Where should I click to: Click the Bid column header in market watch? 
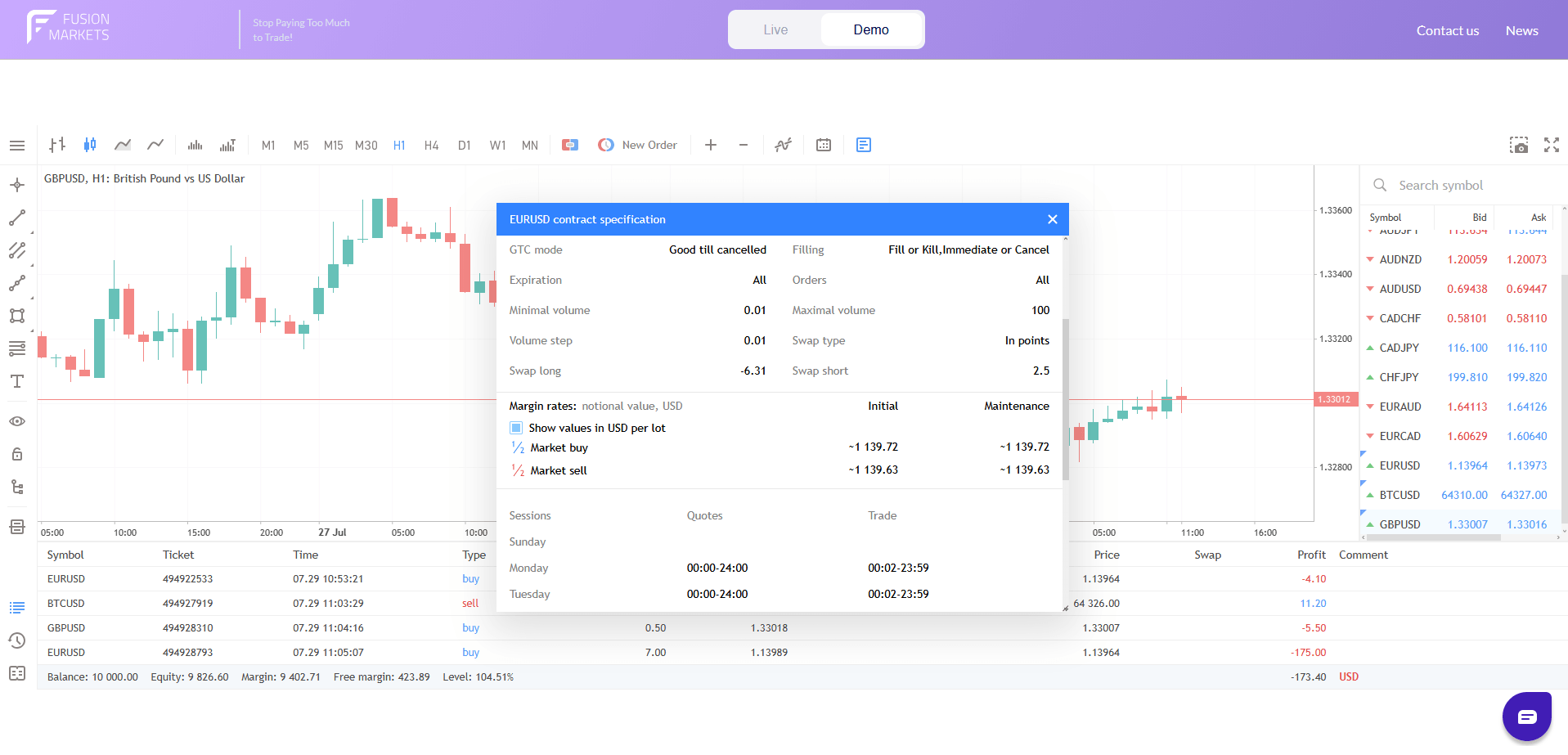coord(1480,218)
